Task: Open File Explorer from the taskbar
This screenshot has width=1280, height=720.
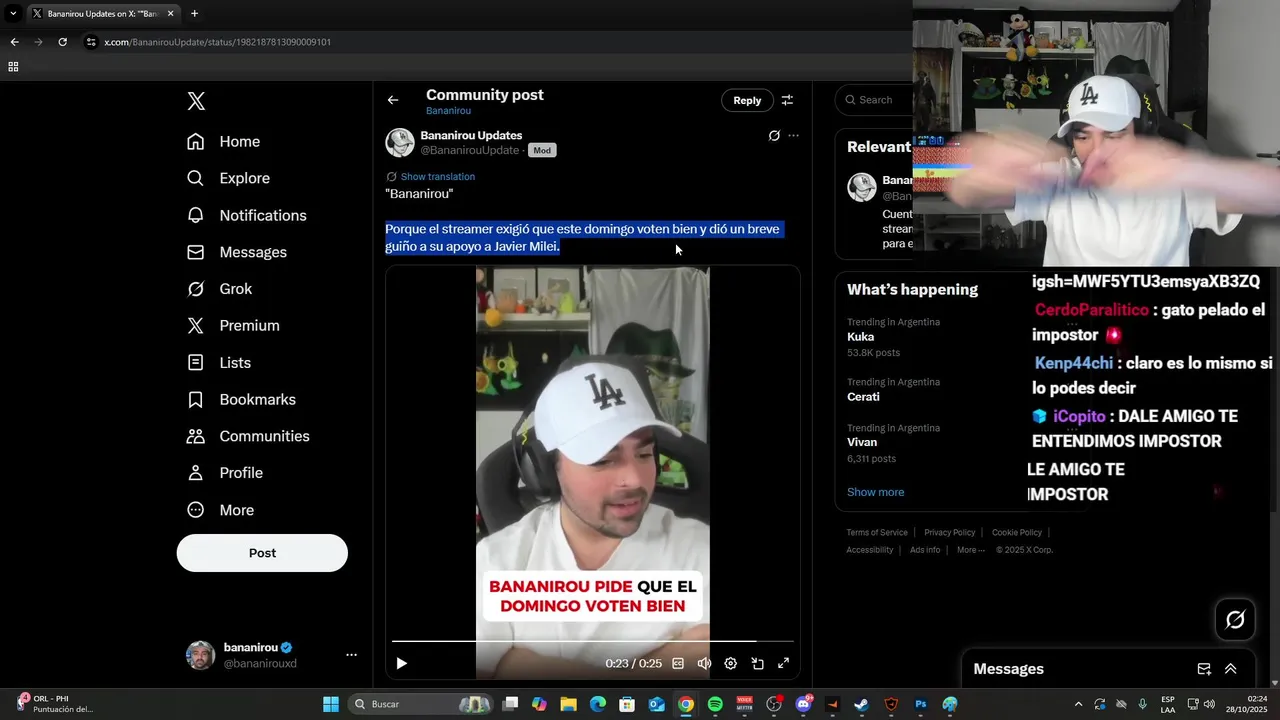Action: [x=568, y=704]
